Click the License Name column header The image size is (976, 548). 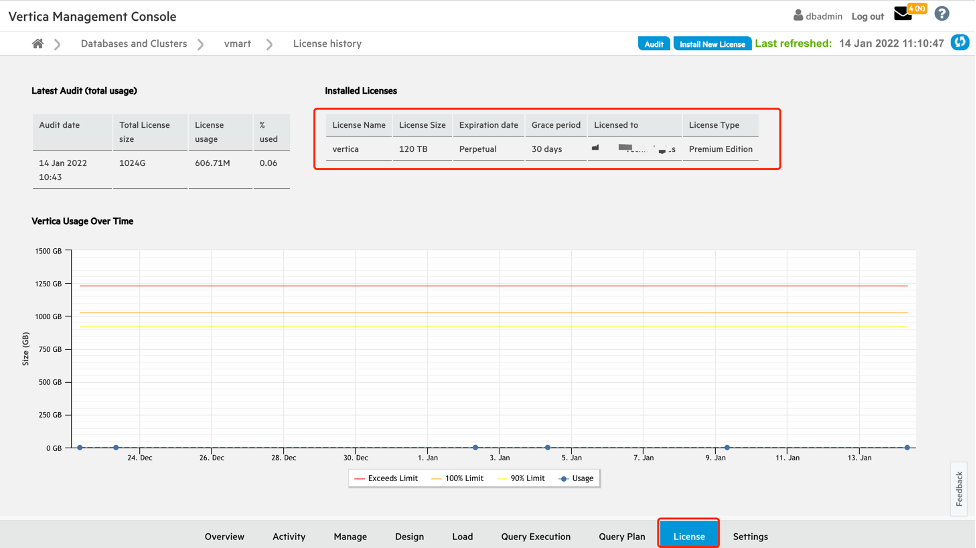click(359, 125)
